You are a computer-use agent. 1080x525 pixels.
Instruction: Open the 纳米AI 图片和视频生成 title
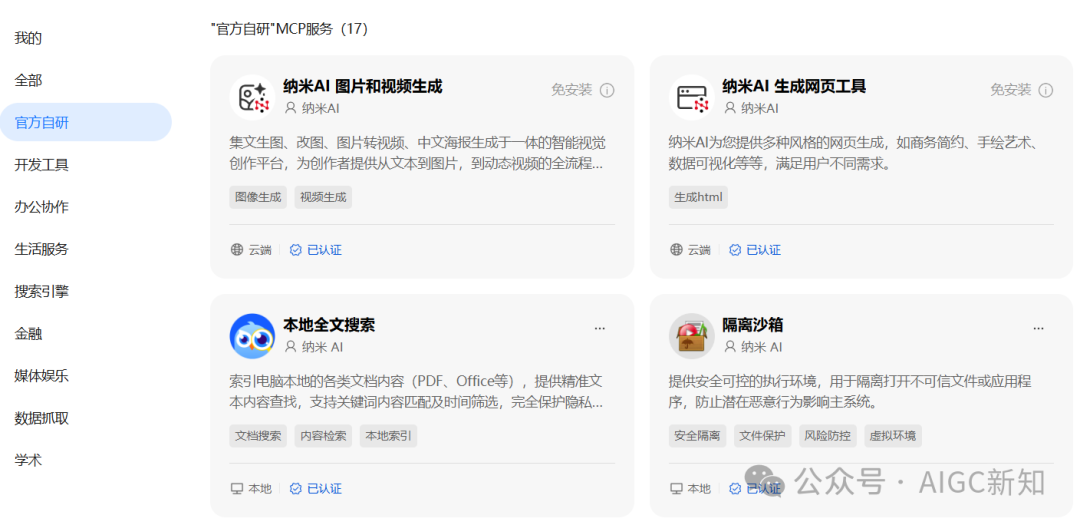click(363, 86)
